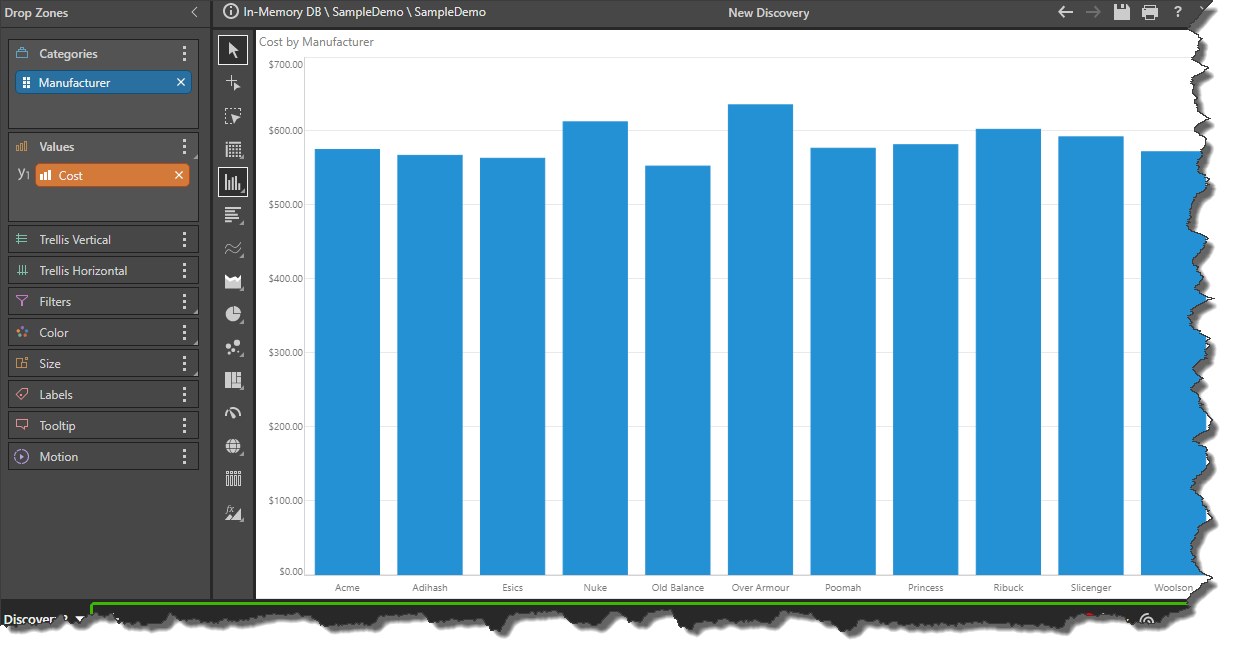Remove the Cost chip from Values
The image size is (1235, 654).
[179, 176]
